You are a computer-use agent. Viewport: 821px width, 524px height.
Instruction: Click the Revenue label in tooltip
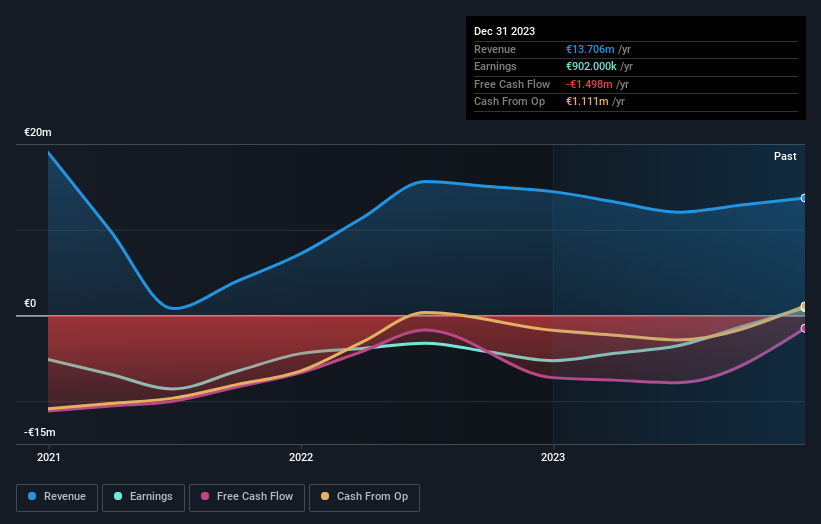[495, 49]
